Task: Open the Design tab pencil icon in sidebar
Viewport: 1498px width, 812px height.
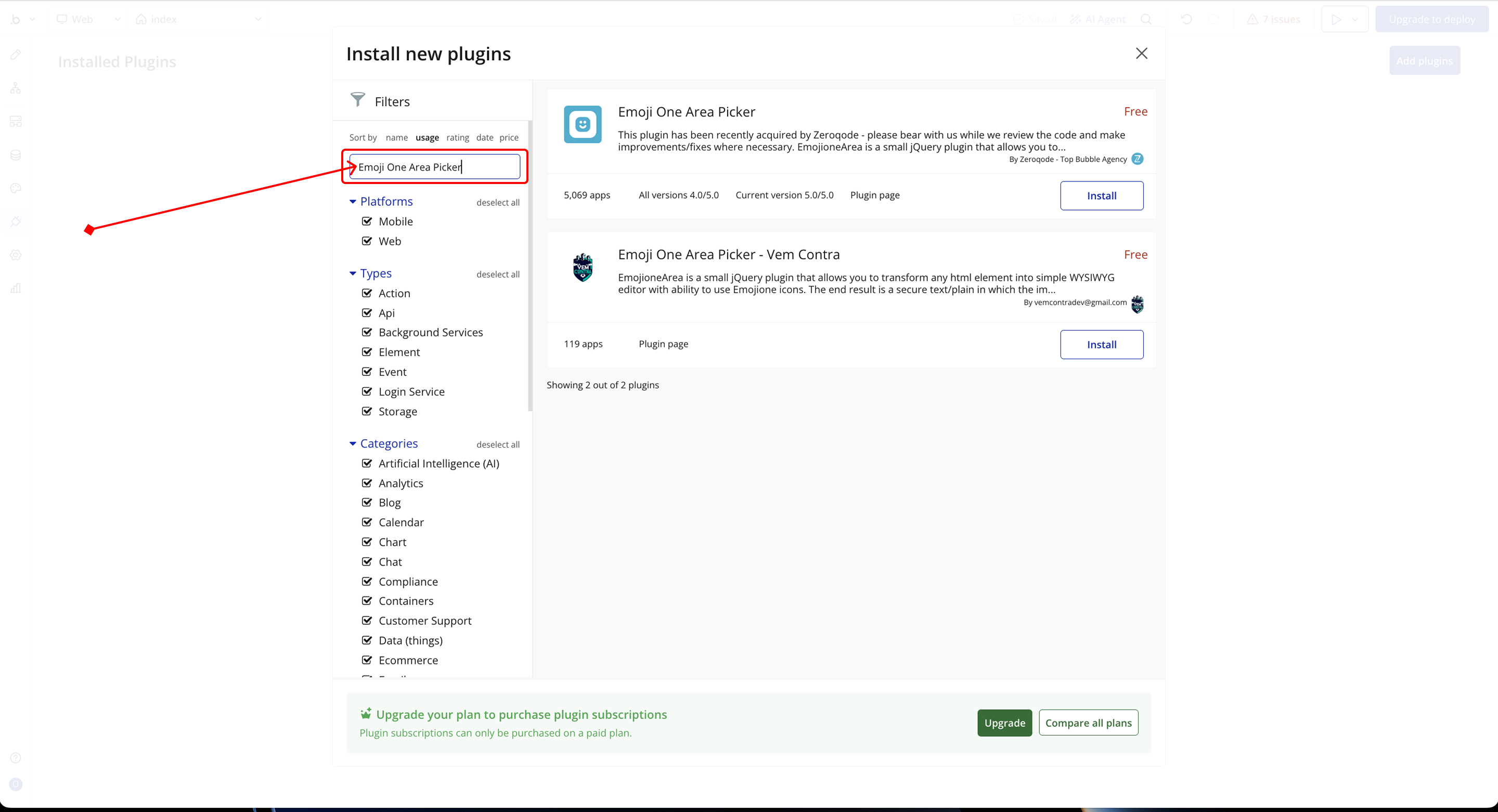Action: [16, 55]
